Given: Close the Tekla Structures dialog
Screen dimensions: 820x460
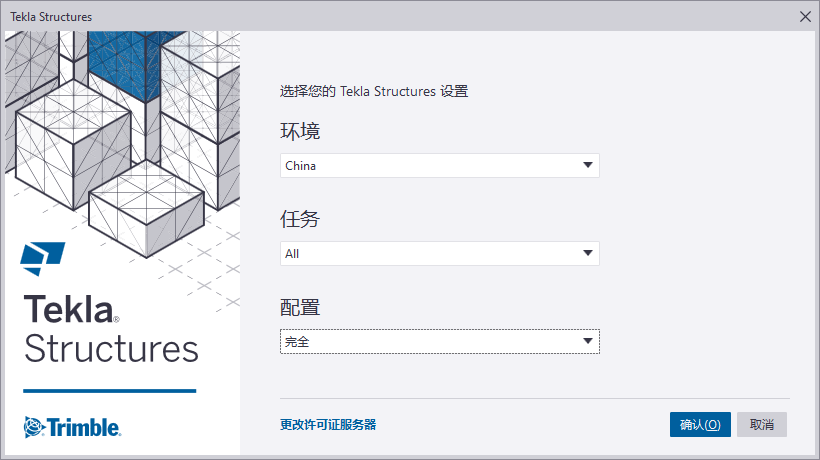Looking at the screenshot, I should (805, 17).
